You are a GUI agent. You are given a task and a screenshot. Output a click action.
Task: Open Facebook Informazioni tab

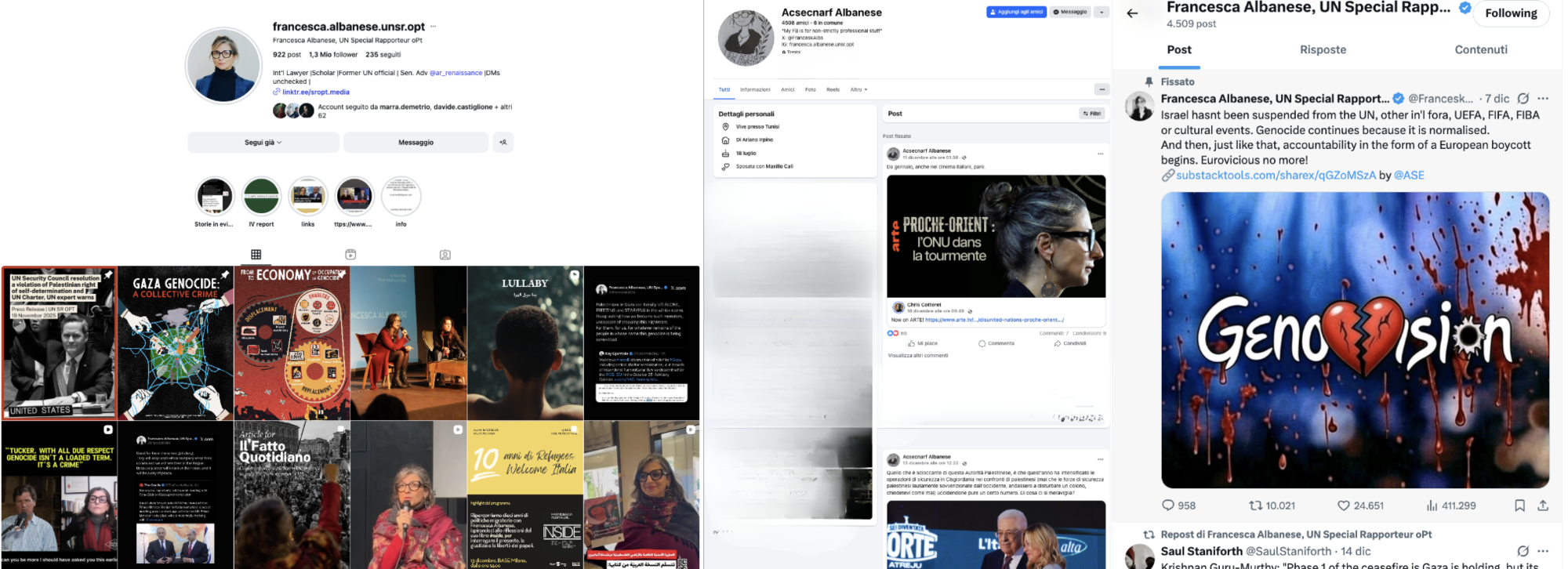tap(755, 89)
